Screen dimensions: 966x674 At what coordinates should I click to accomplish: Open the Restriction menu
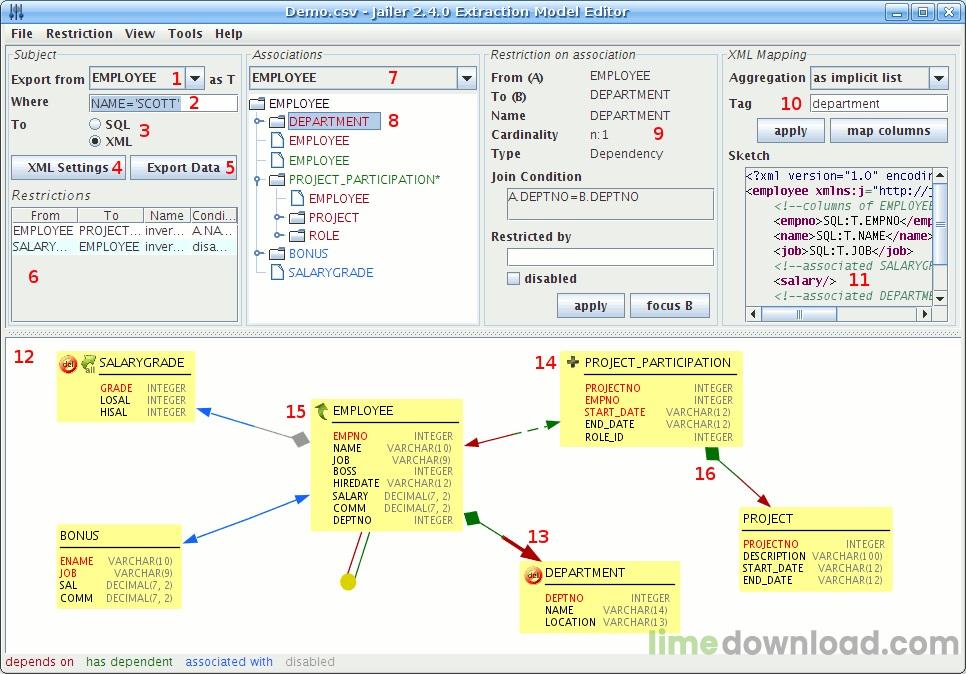pyautogui.click(x=79, y=33)
